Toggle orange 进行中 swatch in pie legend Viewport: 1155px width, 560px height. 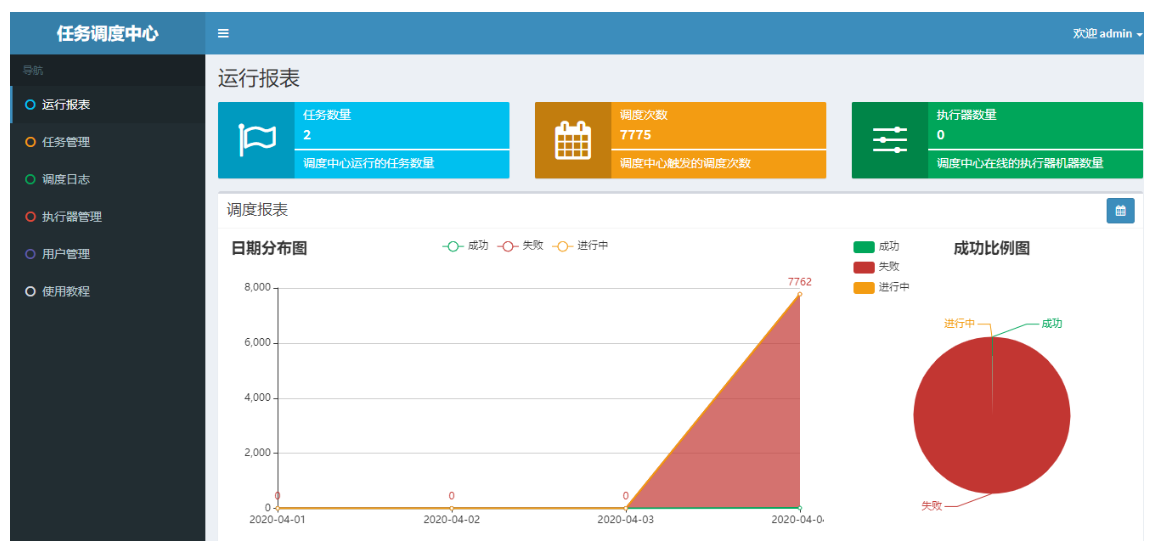[x=864, y=287]
